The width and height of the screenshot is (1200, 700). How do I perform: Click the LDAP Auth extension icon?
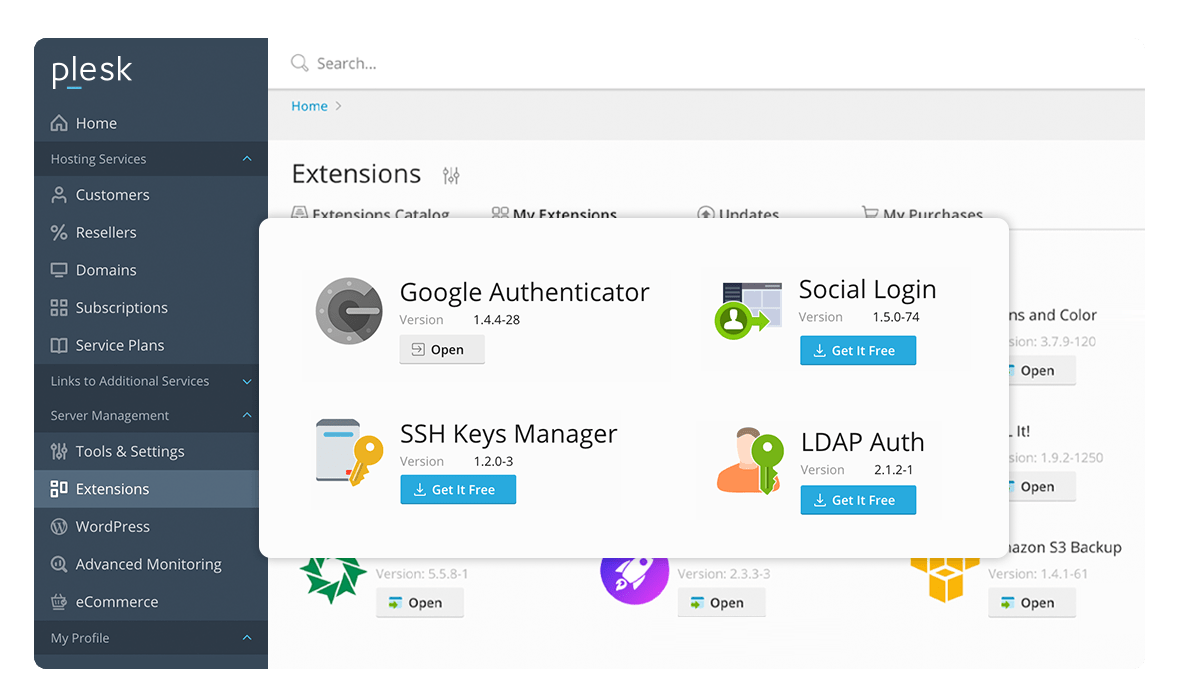coord(749,461)
